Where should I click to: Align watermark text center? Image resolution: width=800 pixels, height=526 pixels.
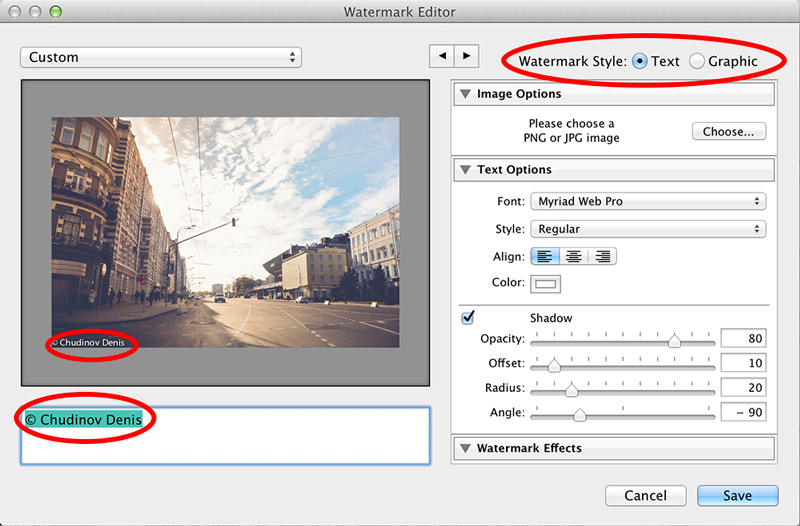[x=573, y=256]
